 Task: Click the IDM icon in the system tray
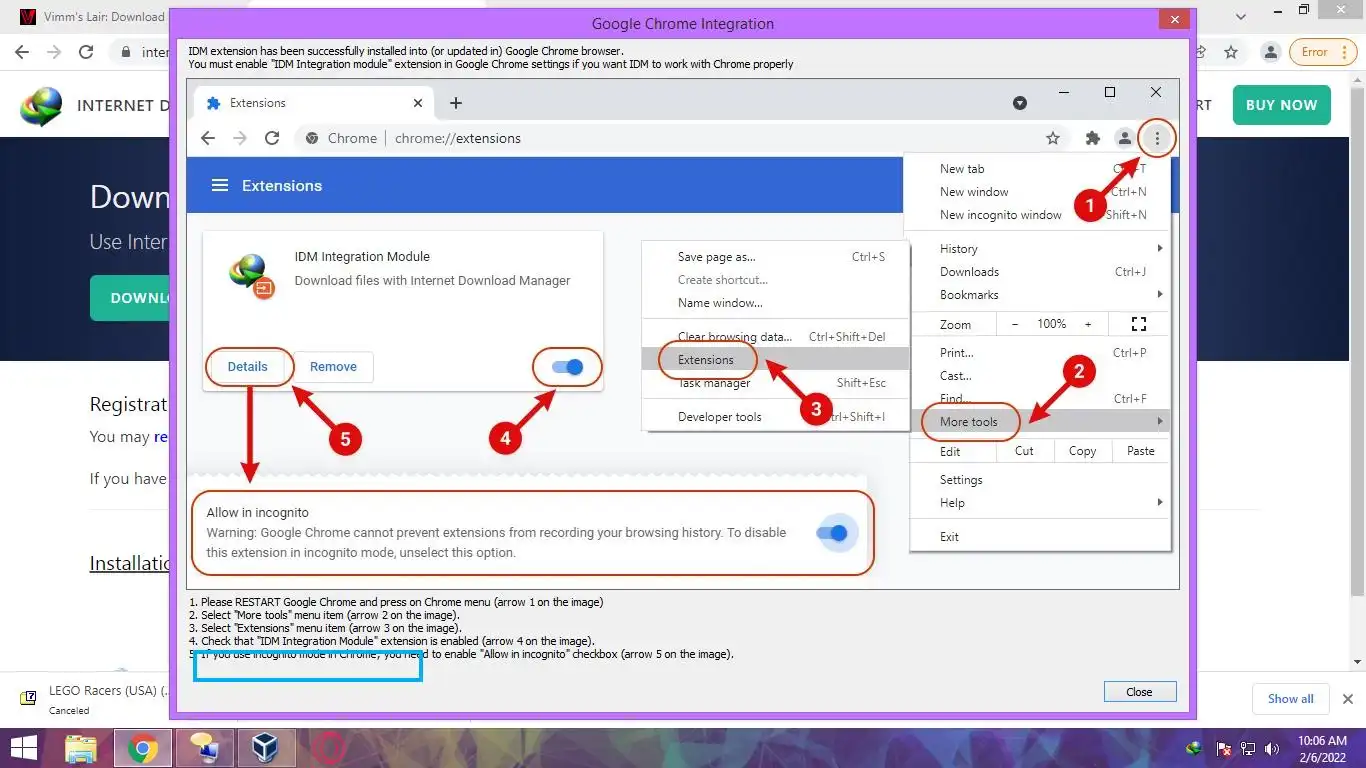(1194, 748)
